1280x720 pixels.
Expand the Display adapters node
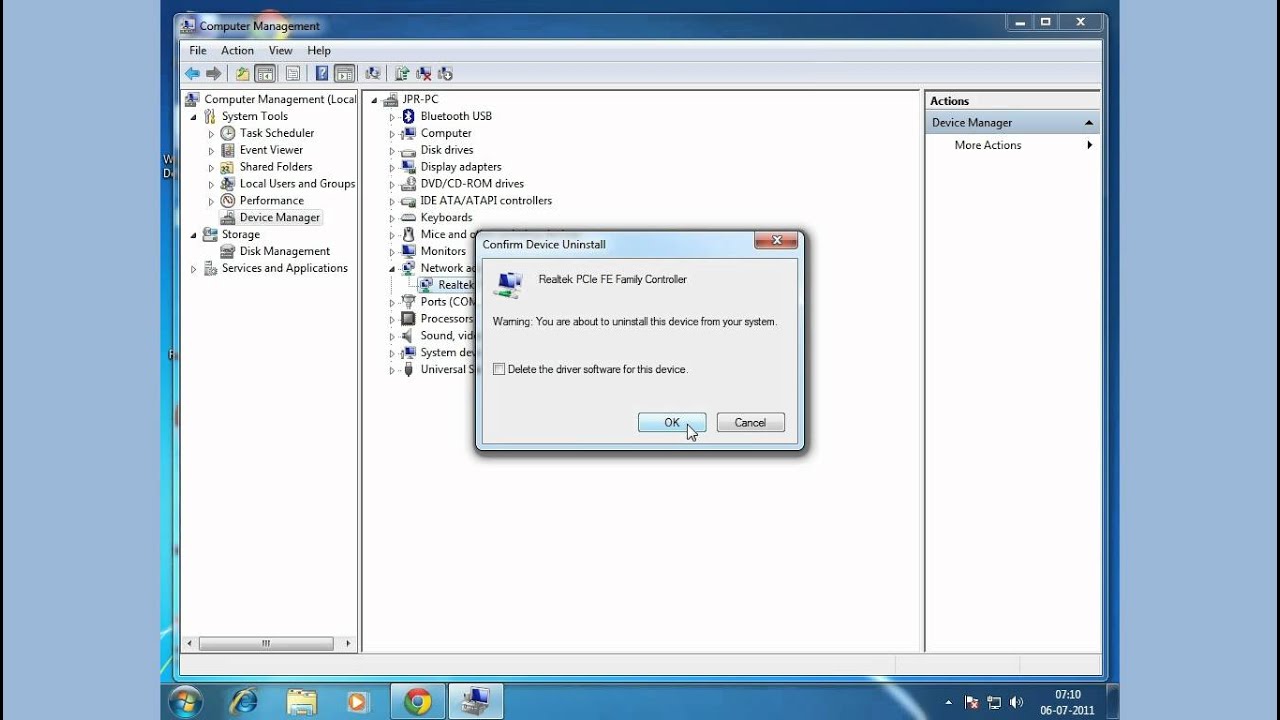coord(392,168)
